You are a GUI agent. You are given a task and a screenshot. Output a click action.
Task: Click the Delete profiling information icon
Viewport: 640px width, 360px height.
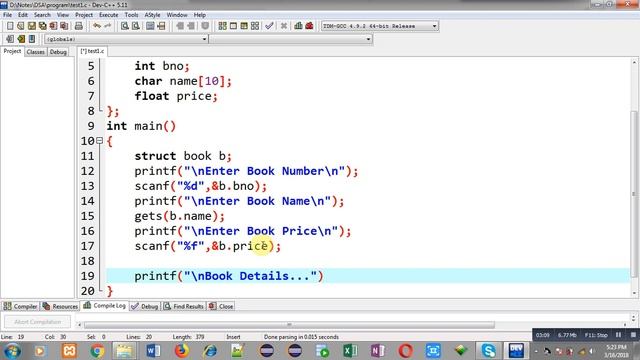pos(309,26)
